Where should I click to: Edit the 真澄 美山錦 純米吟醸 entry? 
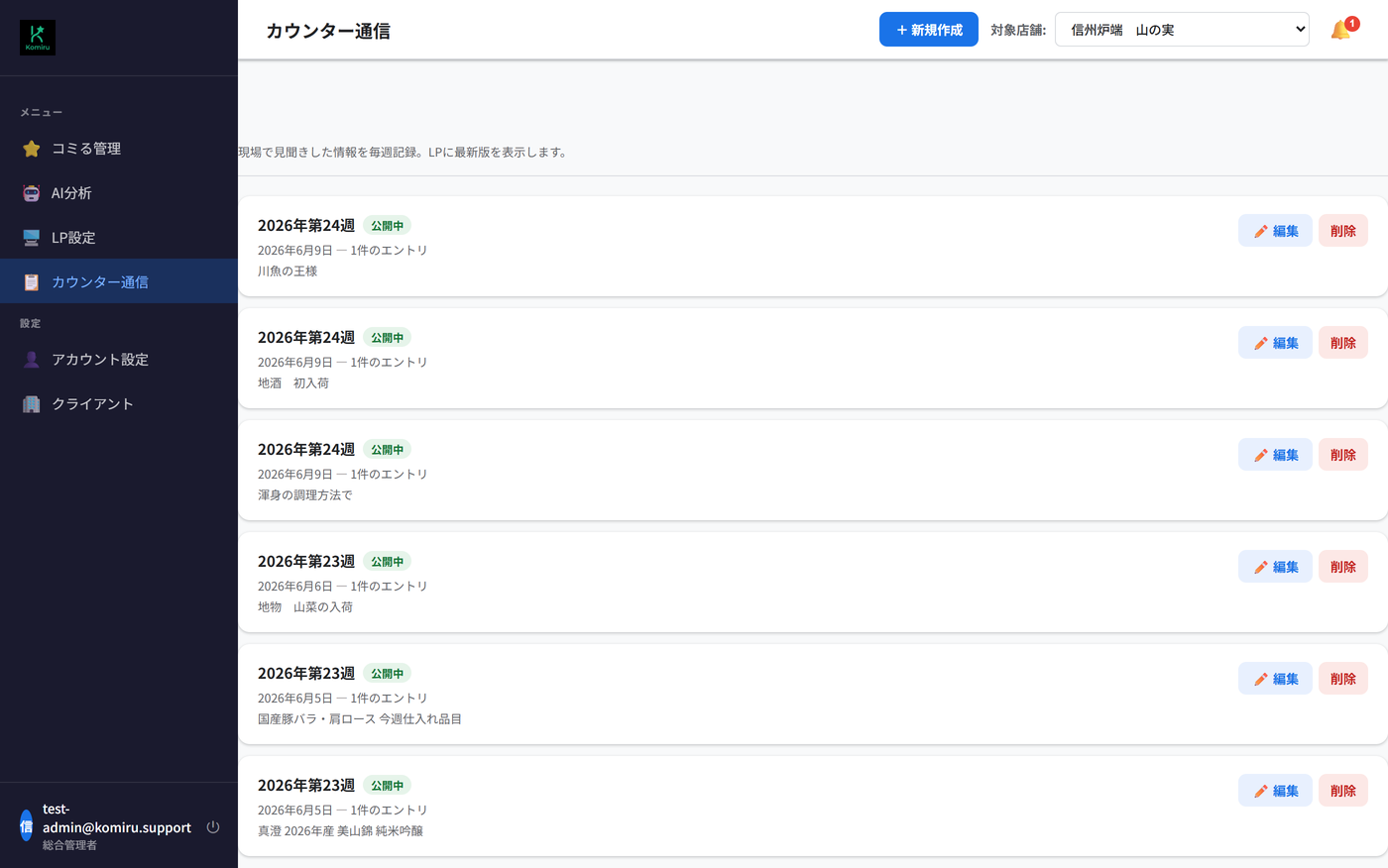tap(1275, 791)
